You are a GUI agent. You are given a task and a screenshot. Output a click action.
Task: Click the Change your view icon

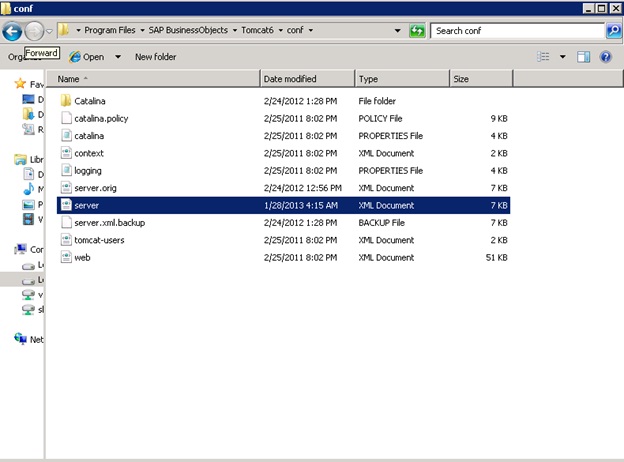click(x=543, y=57)
